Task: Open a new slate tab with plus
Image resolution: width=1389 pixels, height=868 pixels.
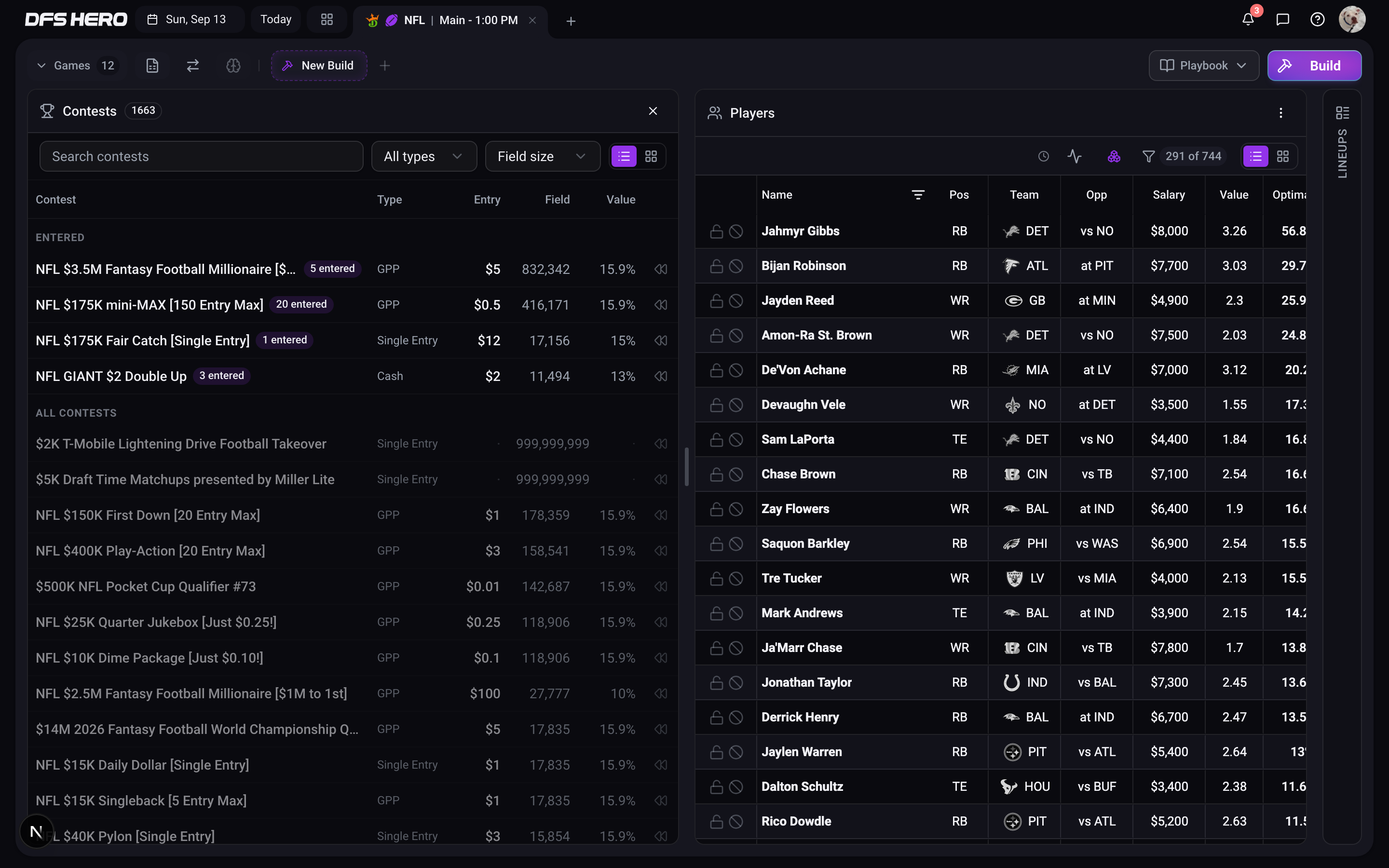Action: (571, 21)
